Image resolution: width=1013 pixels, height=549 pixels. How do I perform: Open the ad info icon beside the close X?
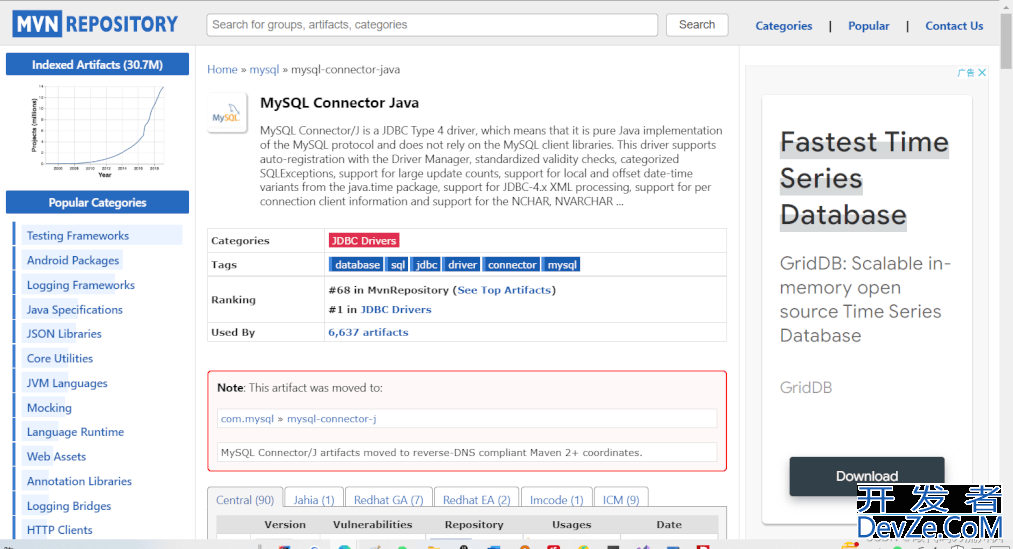966,72
